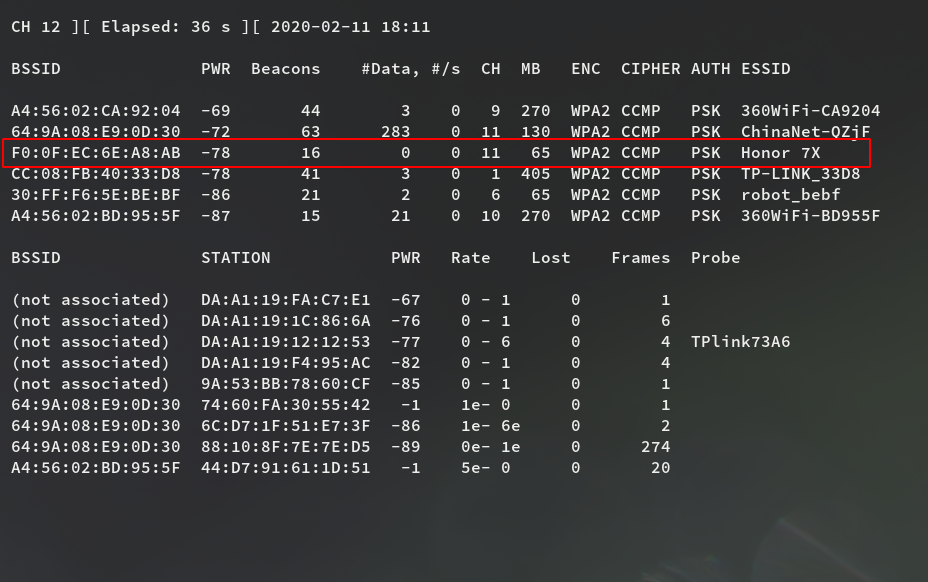The image size is (928, 582).
Task: Click station MAC 44:D7:91:61:1D:51
Action: [286, 468]
